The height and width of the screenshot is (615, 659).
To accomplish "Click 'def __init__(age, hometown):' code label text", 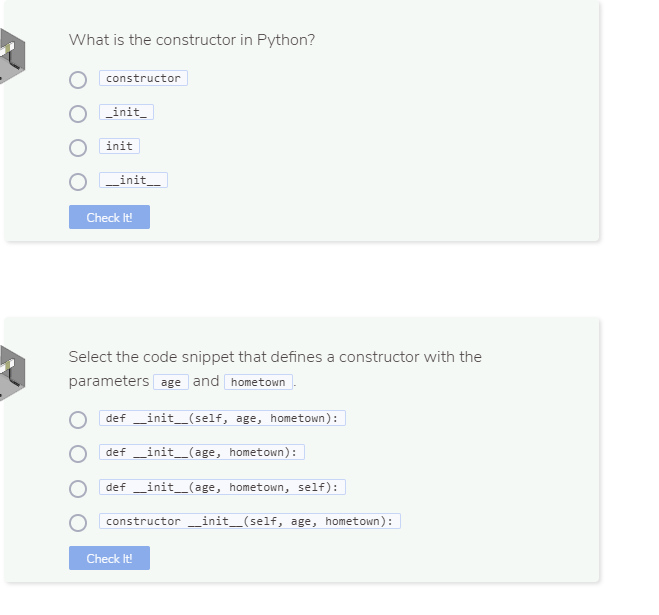I will [202, 452].
